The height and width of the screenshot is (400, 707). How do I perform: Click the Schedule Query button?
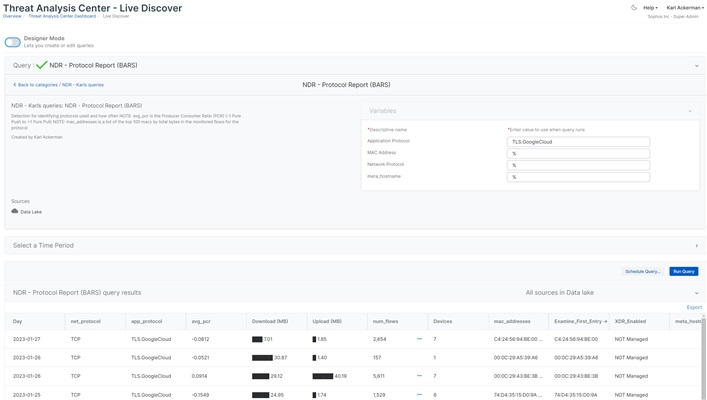(x=642, y=271)
